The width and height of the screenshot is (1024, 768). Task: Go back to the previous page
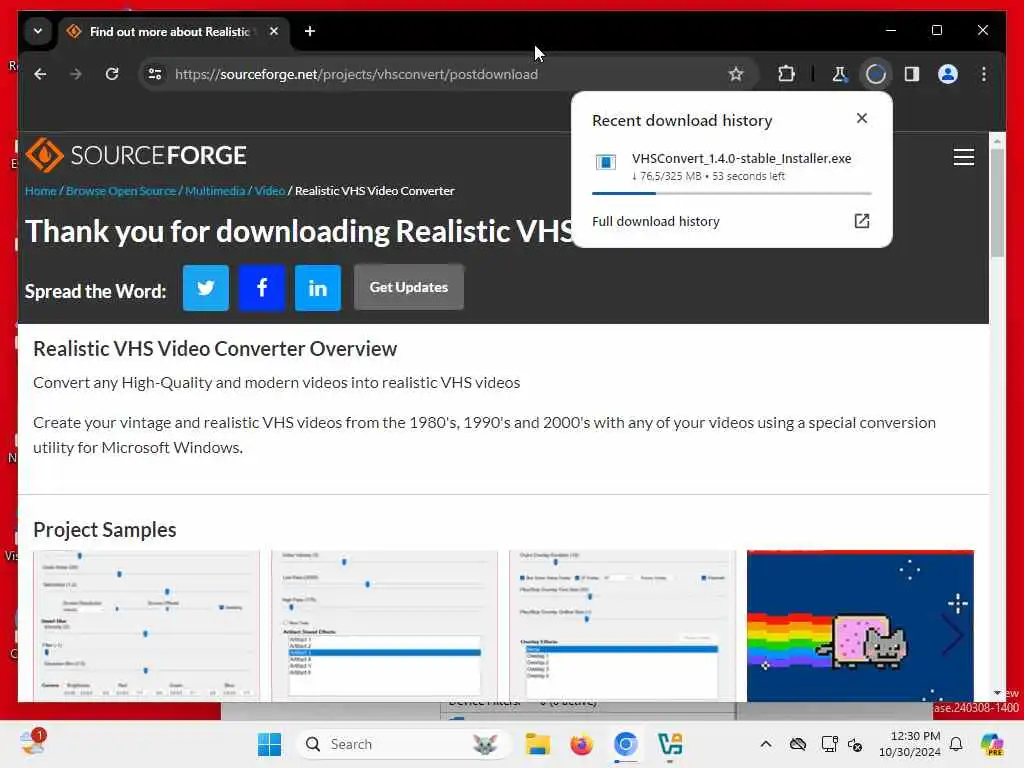pos(40,74)
